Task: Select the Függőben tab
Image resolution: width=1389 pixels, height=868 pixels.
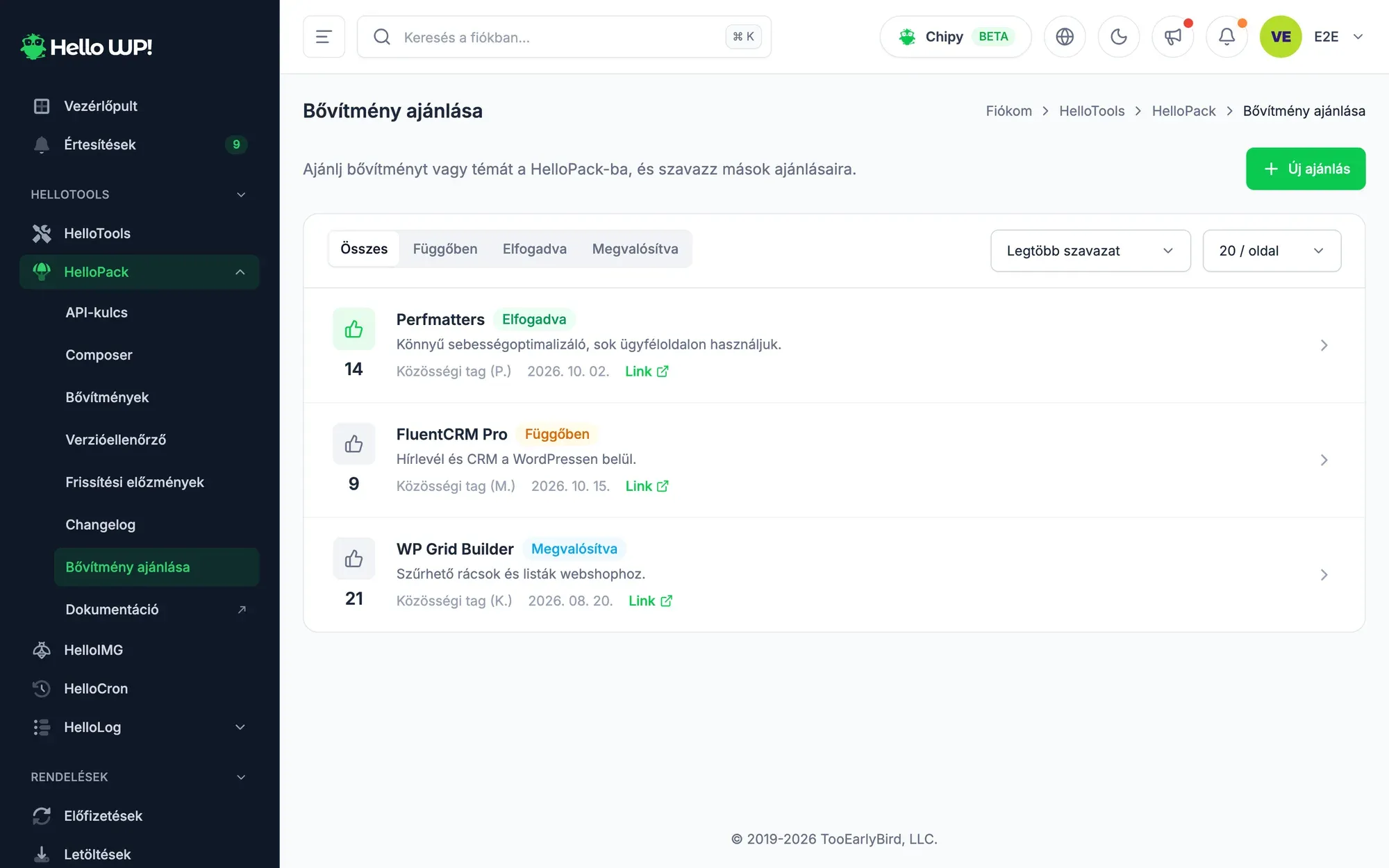Action: pyautogui.click(x=445, y=249)
